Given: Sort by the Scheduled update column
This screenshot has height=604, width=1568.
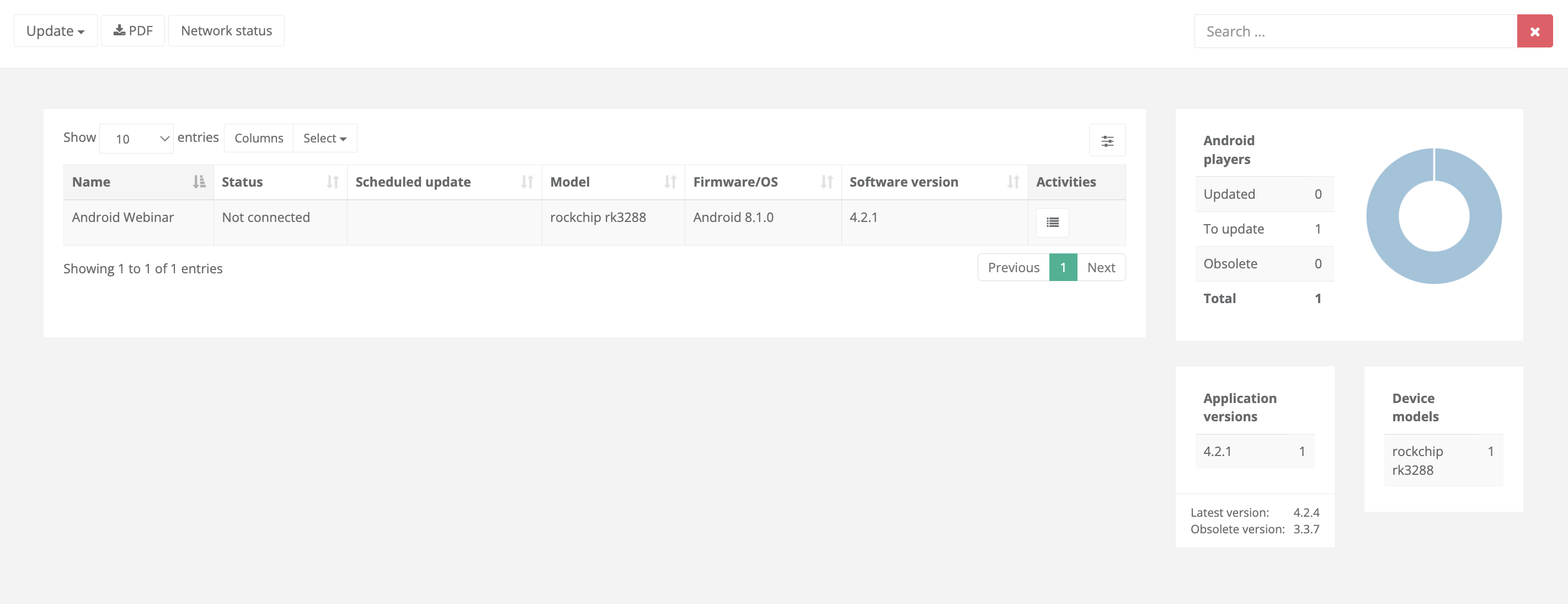Looking at the screenshot, I should [x=444, y=182].
